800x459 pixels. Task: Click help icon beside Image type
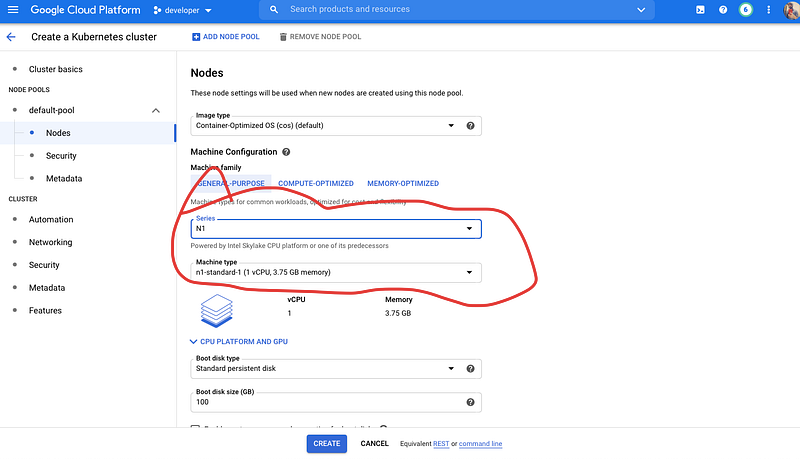(x=470, y=125)
